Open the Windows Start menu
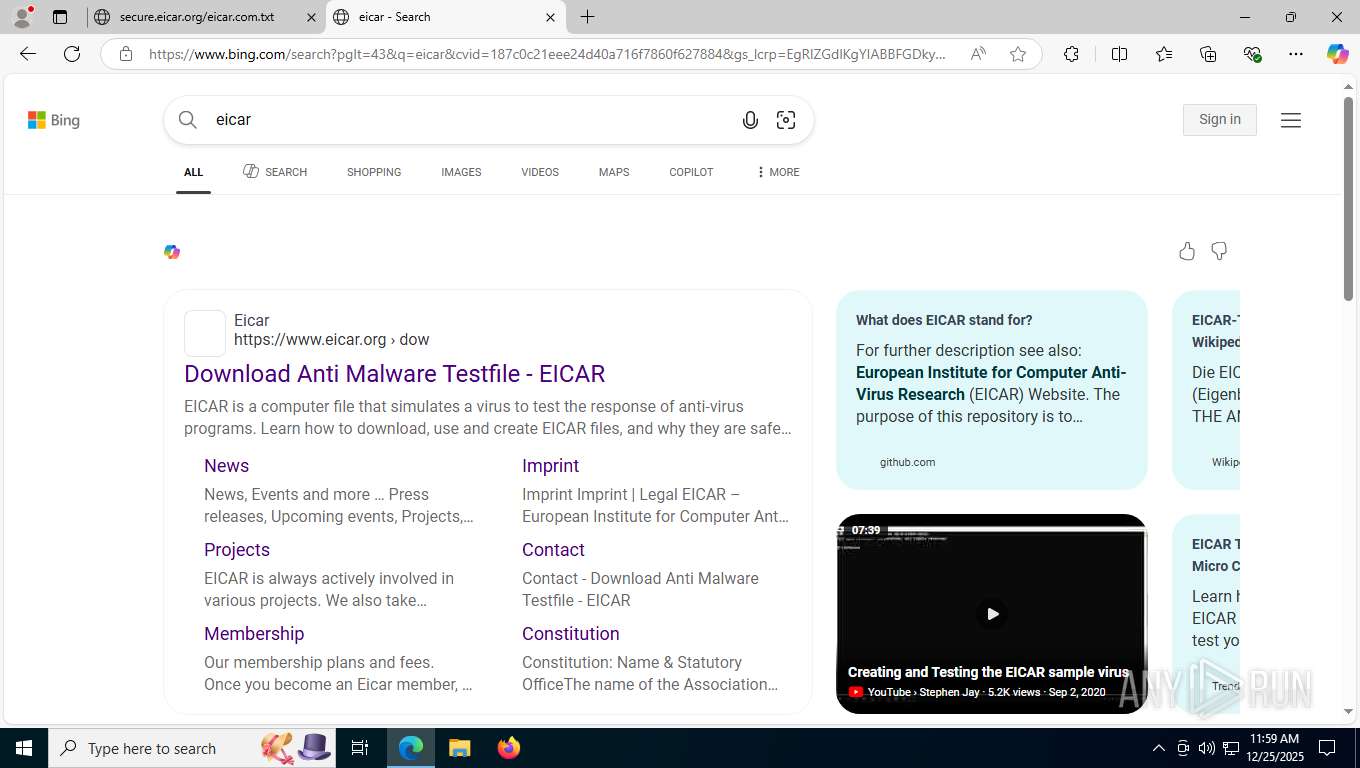This screenshot has height=768, width=1360. coord(24,748)
